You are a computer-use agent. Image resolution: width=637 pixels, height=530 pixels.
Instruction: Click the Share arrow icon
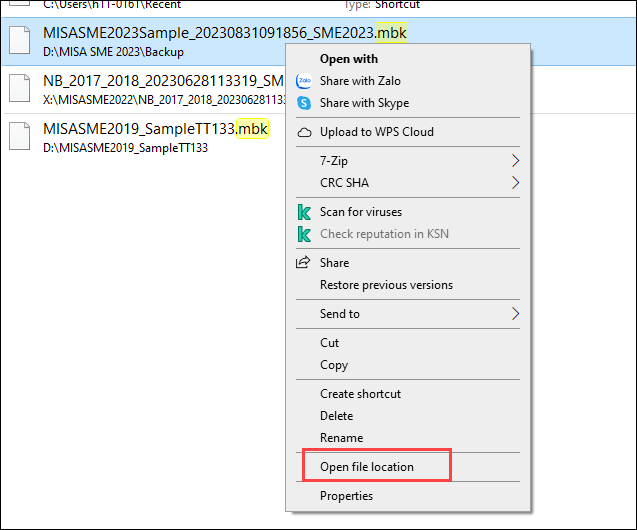tap(304, 263)
